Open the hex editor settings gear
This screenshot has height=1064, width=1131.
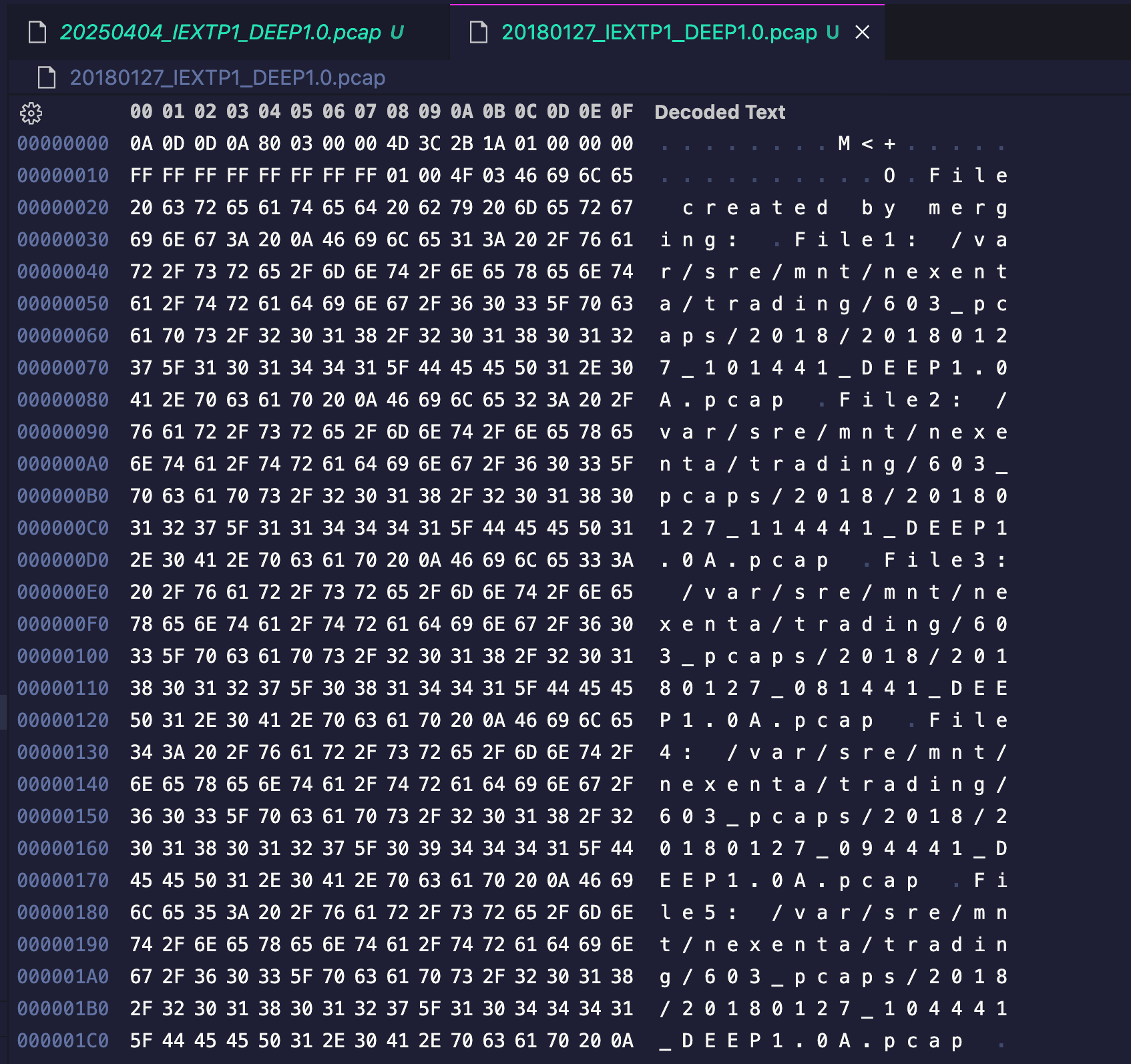tap(31, 115)
